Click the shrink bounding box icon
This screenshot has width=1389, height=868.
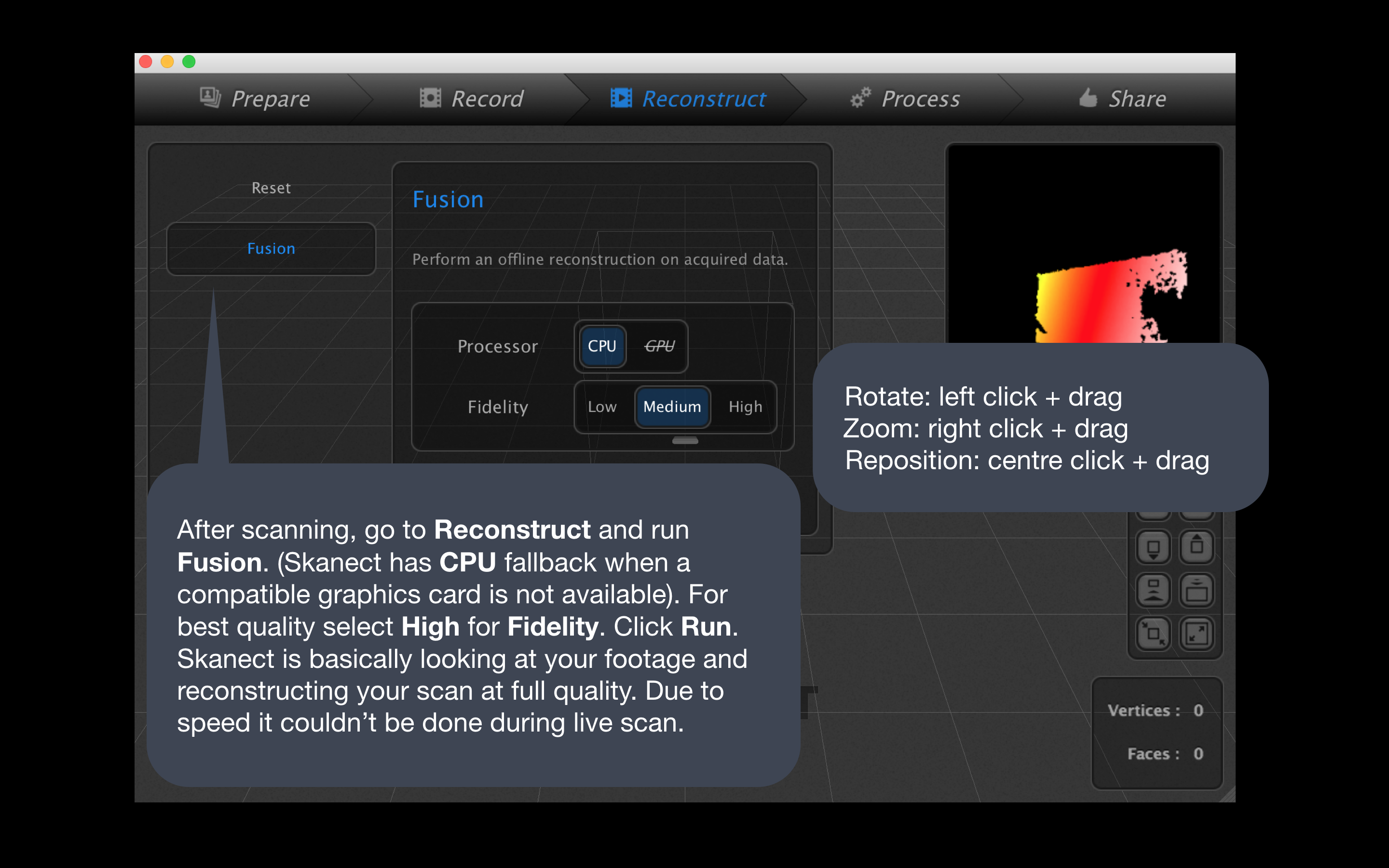point(1153,634)
